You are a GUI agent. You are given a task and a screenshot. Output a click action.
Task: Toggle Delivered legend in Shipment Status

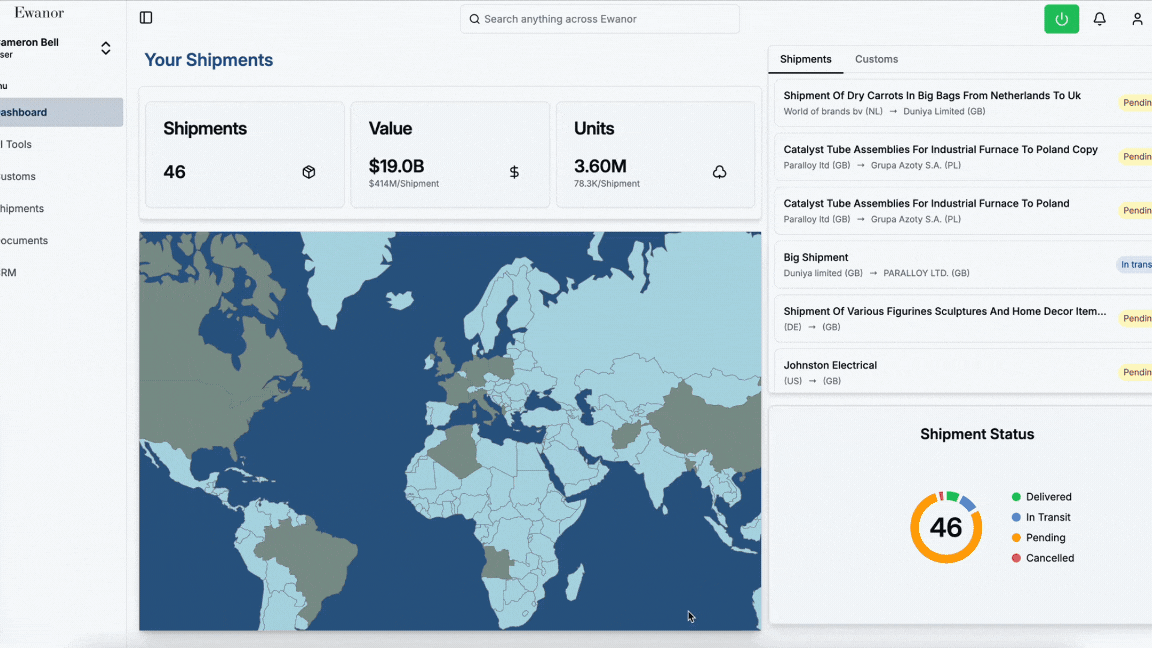(x=1047, y=497)
